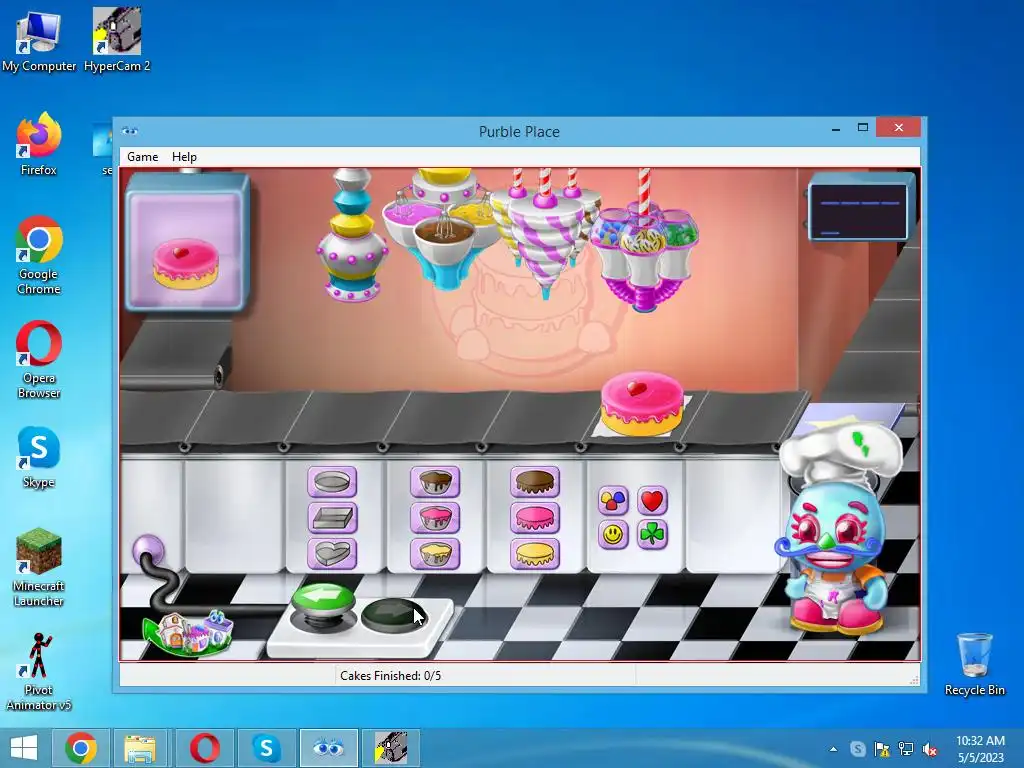Open the Opera Browser desktop shortcut

(39, 360)
